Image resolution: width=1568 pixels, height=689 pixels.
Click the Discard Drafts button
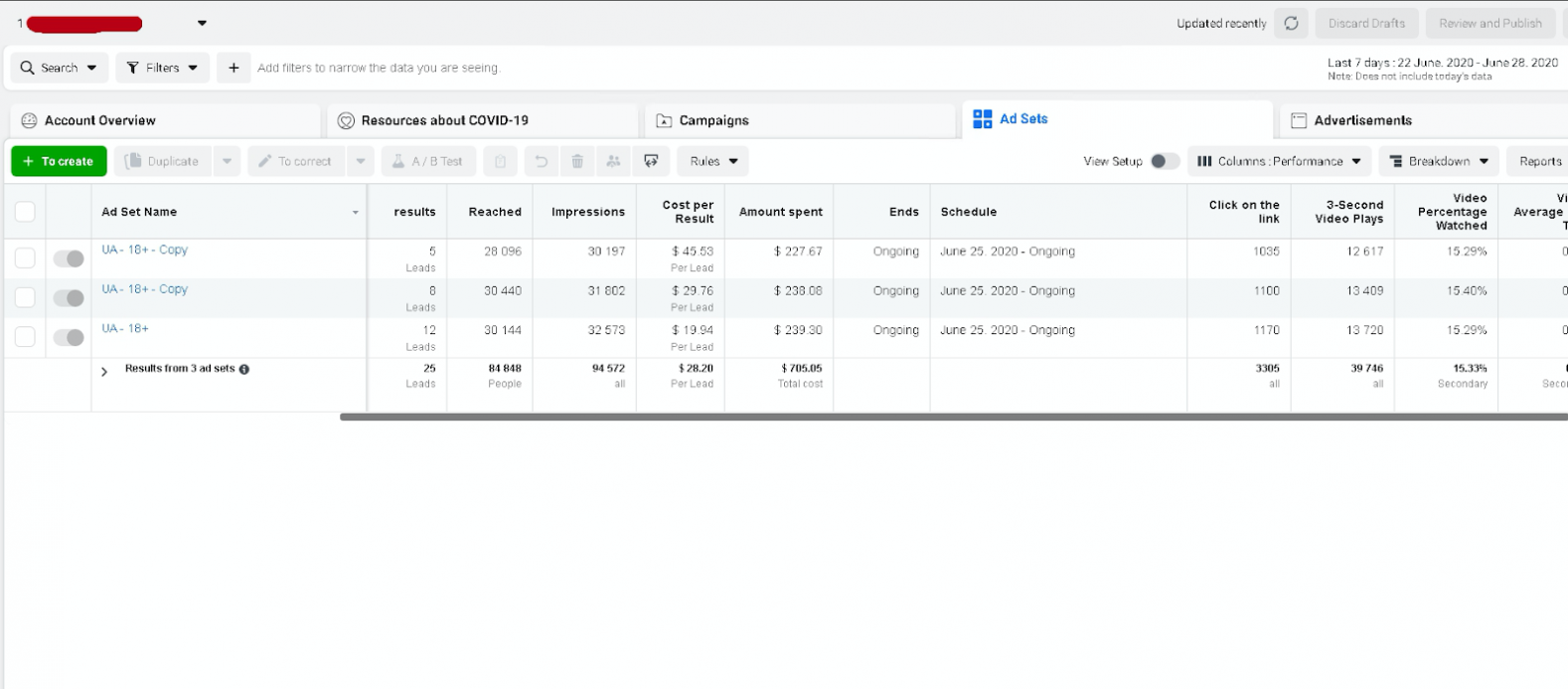1366,23
